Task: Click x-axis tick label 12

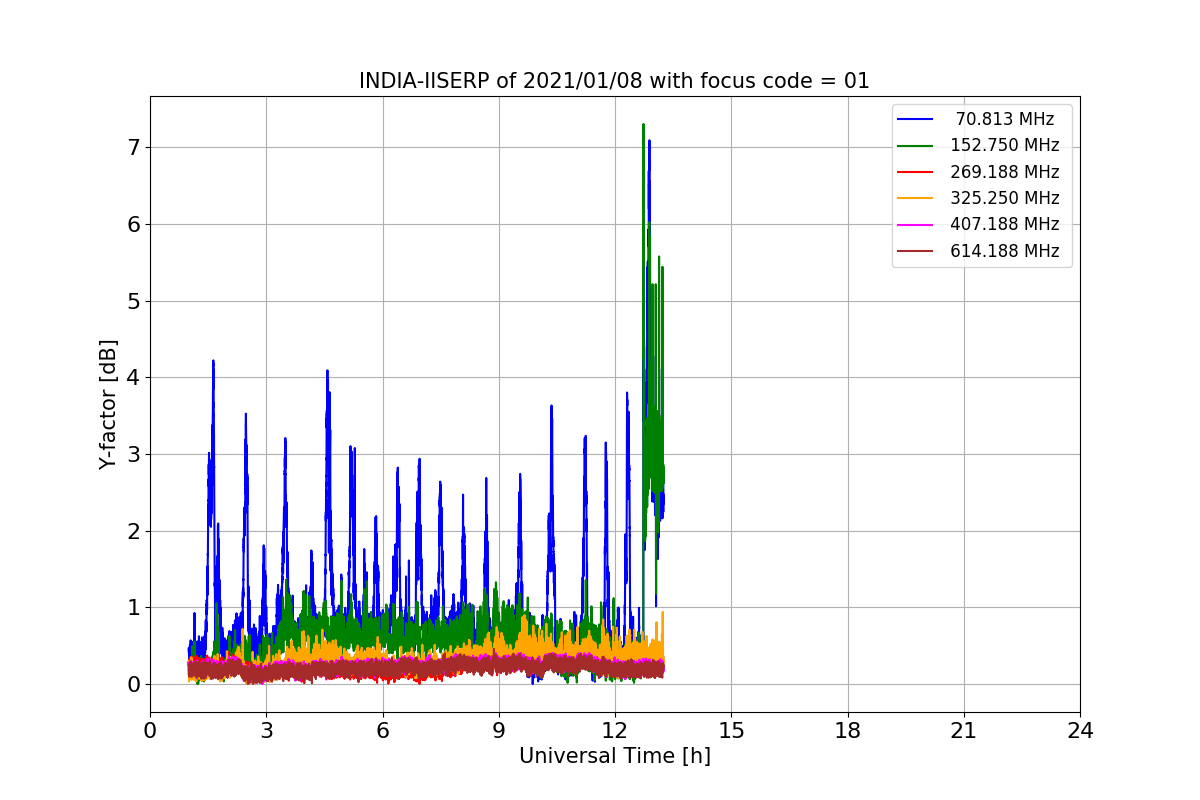Action: pos(615,730)
